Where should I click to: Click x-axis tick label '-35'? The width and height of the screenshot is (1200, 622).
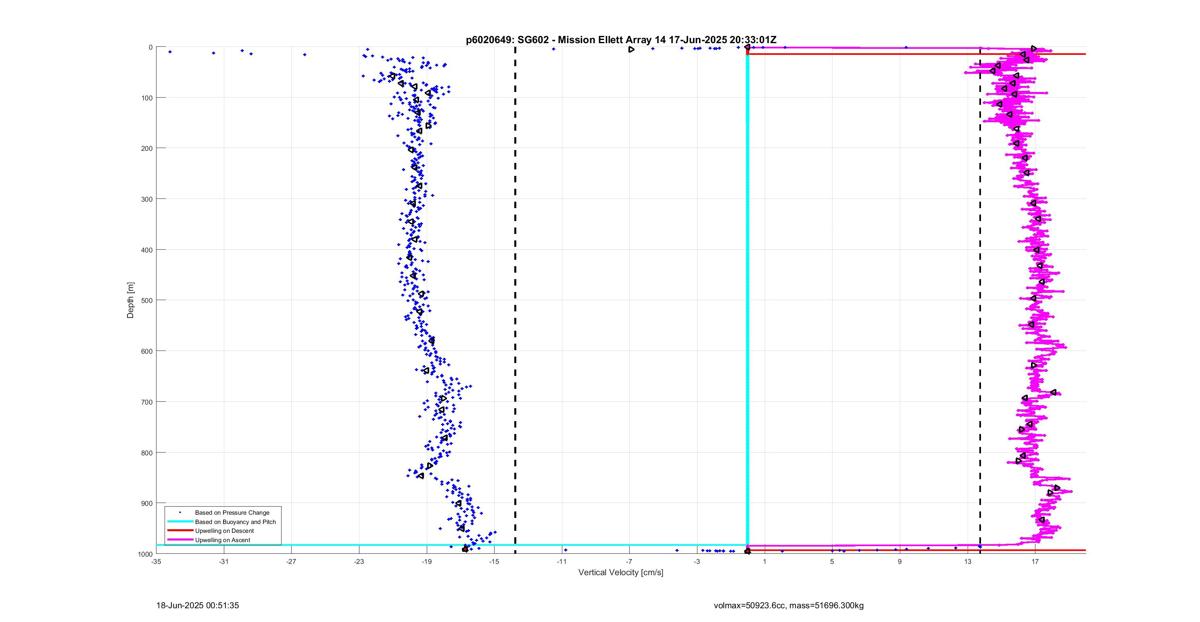(156, 561)
